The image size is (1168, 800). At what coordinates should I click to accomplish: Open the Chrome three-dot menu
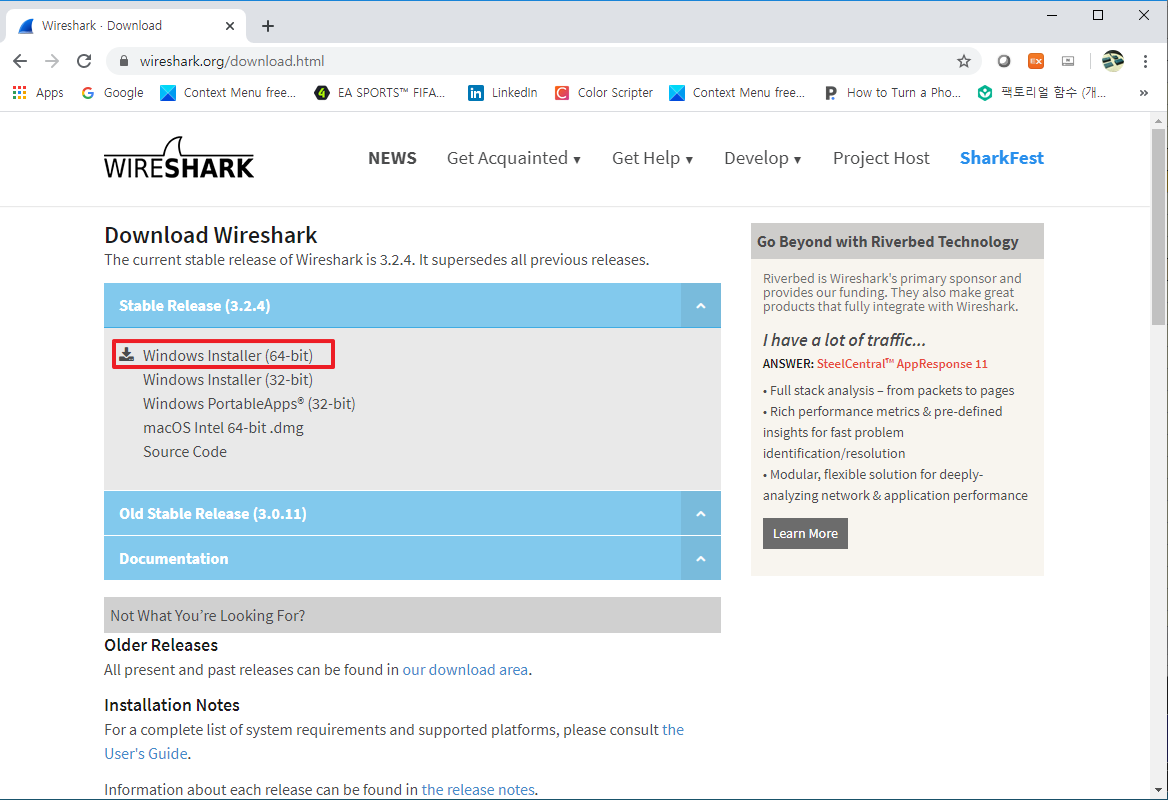coord(1146,61)
